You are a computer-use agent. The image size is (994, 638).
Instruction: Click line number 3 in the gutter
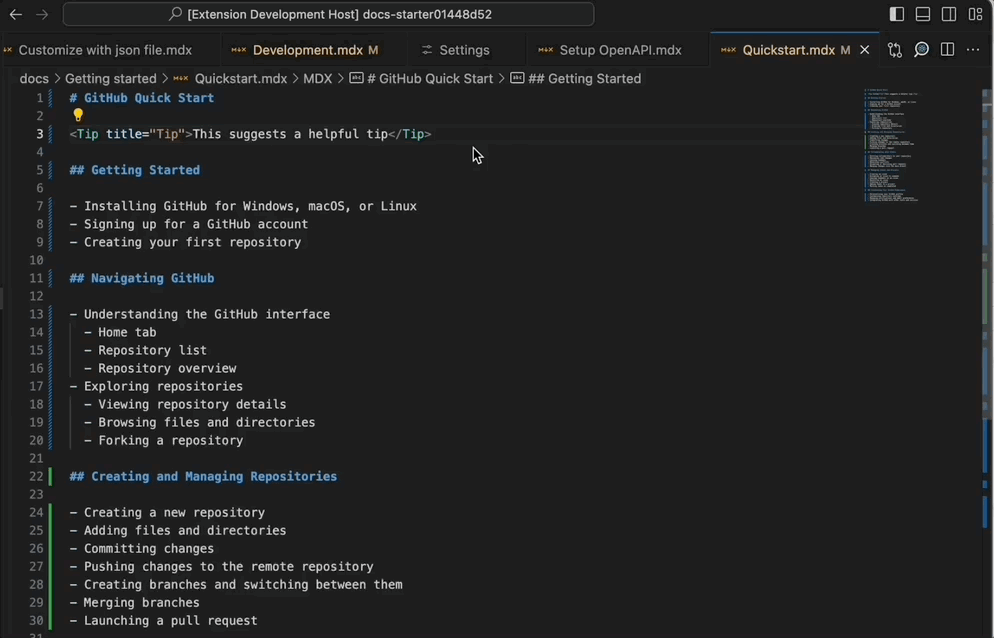(39, 134)
